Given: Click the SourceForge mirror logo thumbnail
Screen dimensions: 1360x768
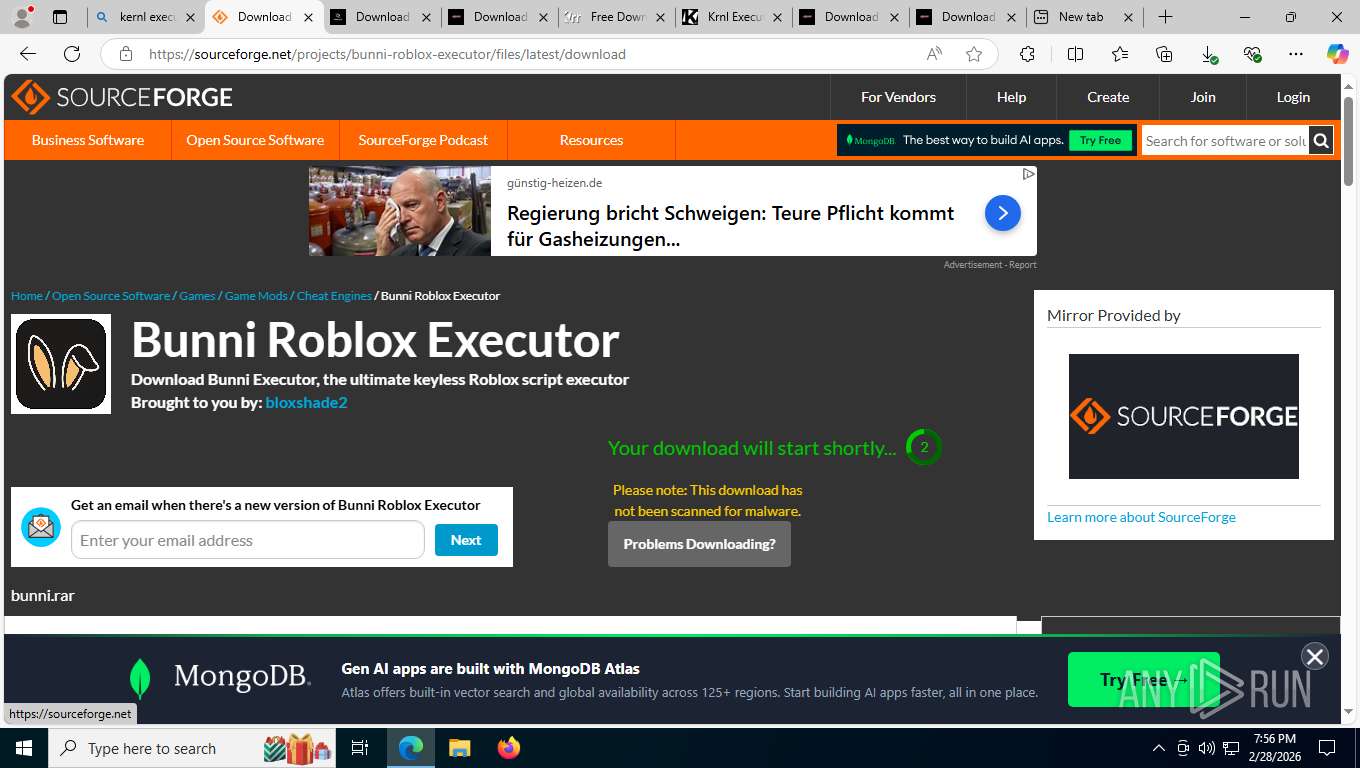Looking at the screenshot, I should click(1184, 416).
